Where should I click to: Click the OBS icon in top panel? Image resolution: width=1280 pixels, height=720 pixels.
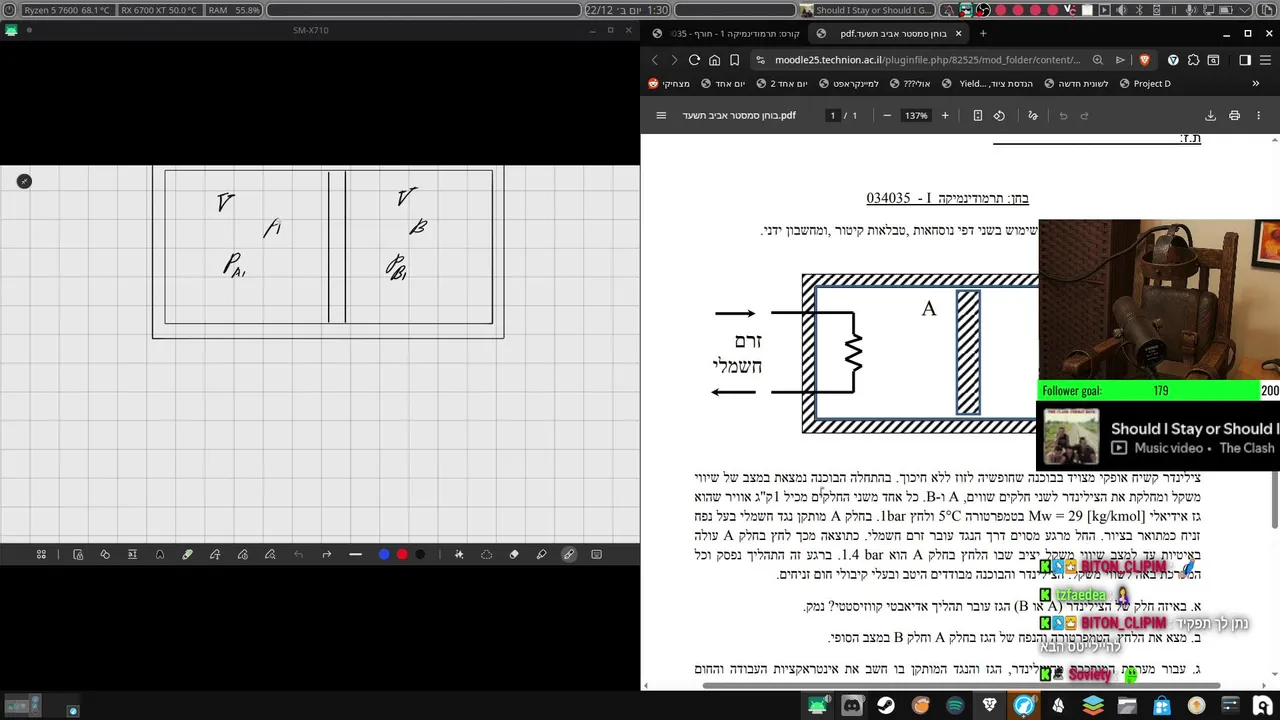(x=983, y=10)
